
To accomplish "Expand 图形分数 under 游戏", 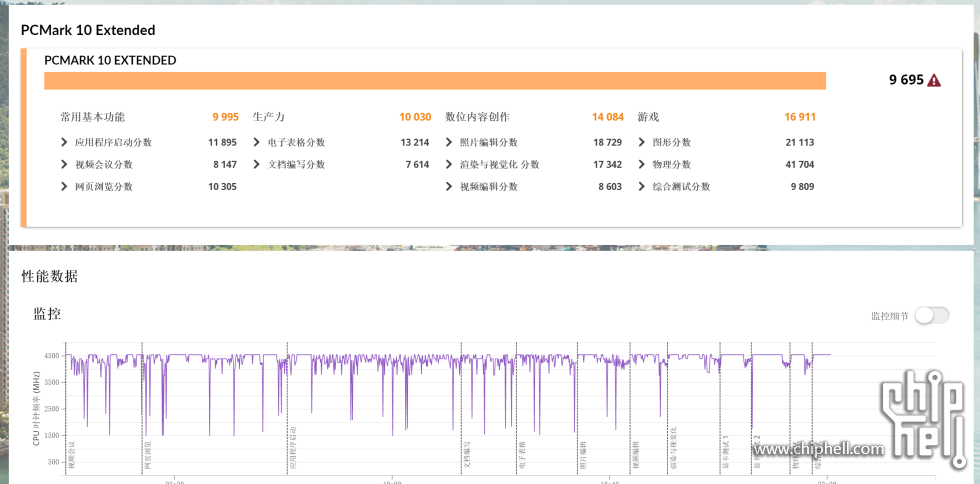I will pos(642,143).
